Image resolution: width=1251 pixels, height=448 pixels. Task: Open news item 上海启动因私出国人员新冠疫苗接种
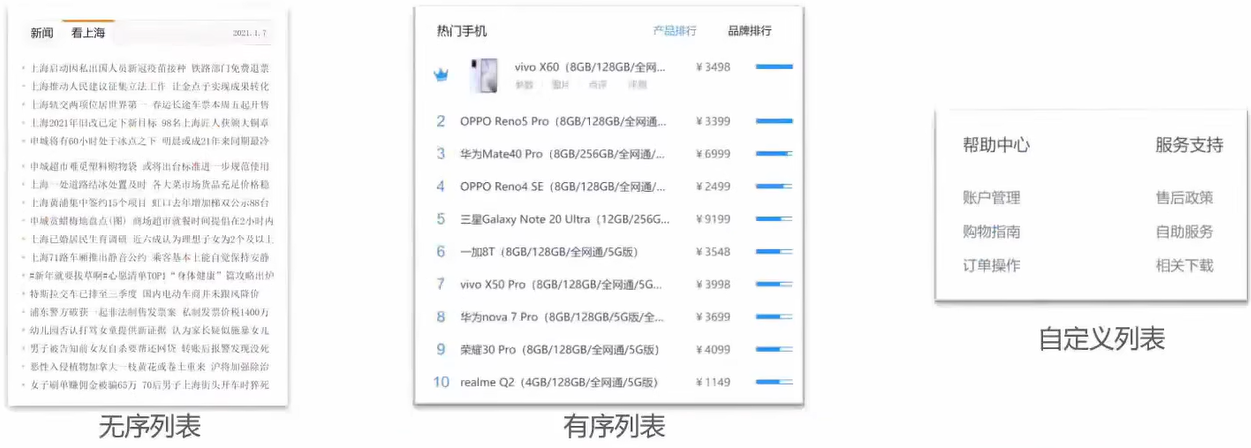(x=108, y=69)
